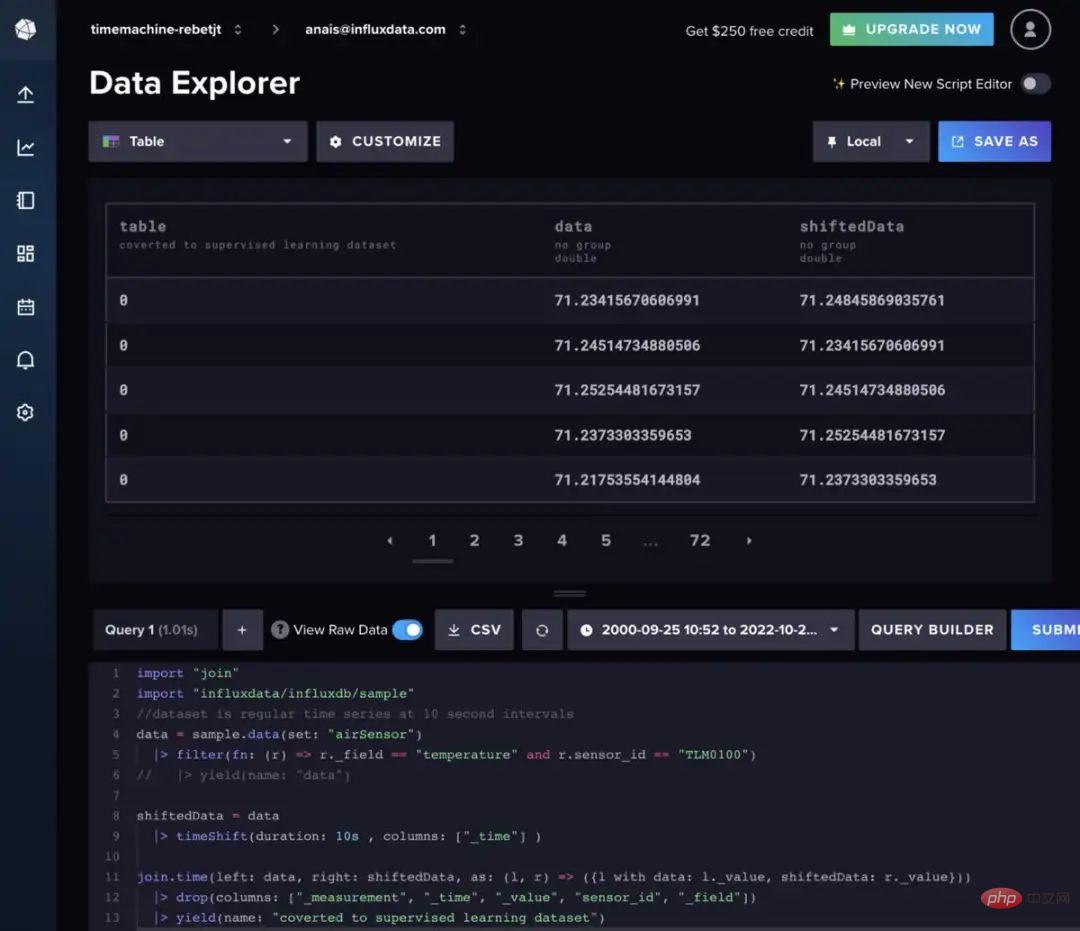Go to results page 1
This screenshot has height=931, width=1080.
433,541
